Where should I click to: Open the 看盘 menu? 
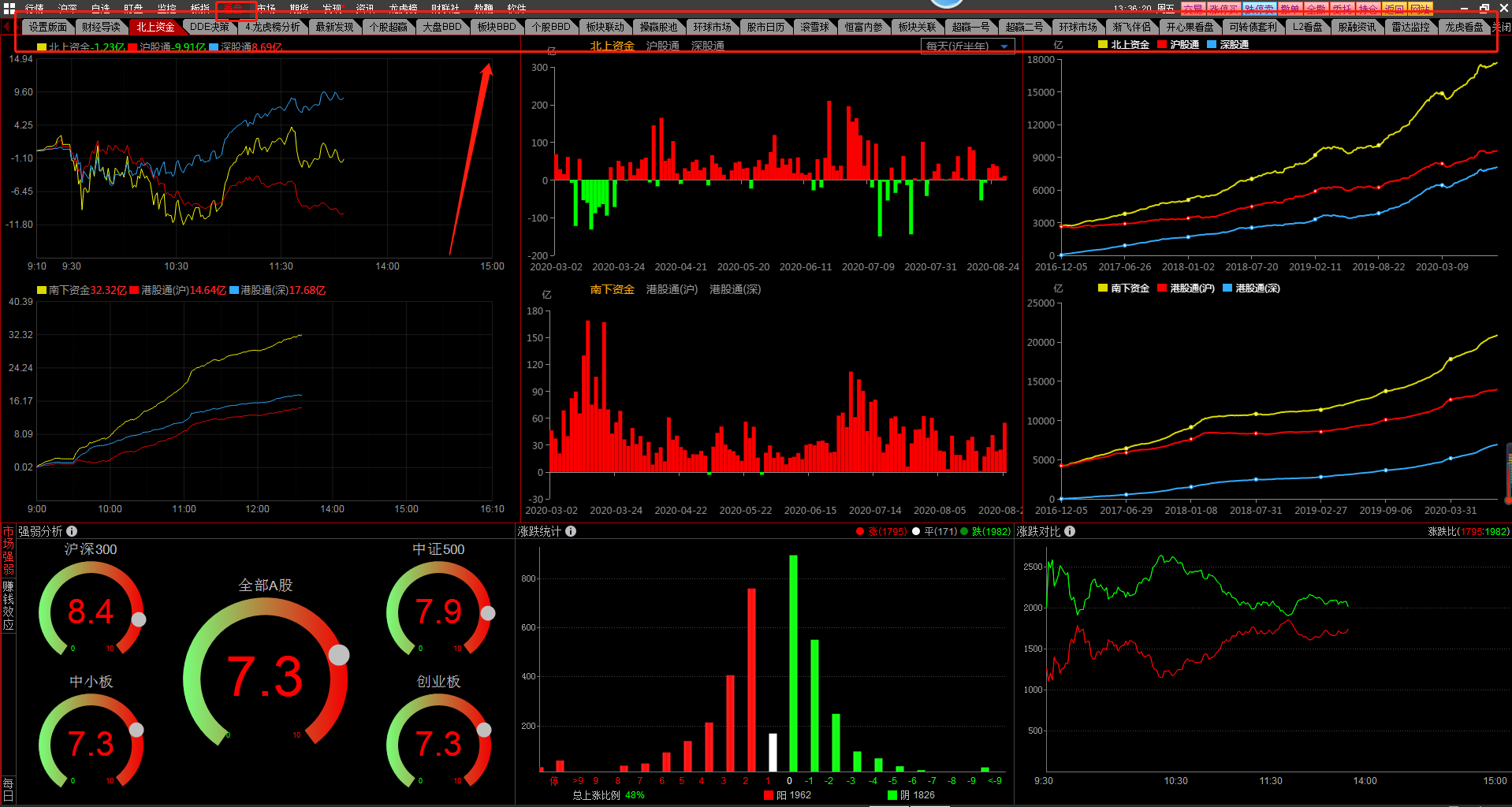point(233,8)
